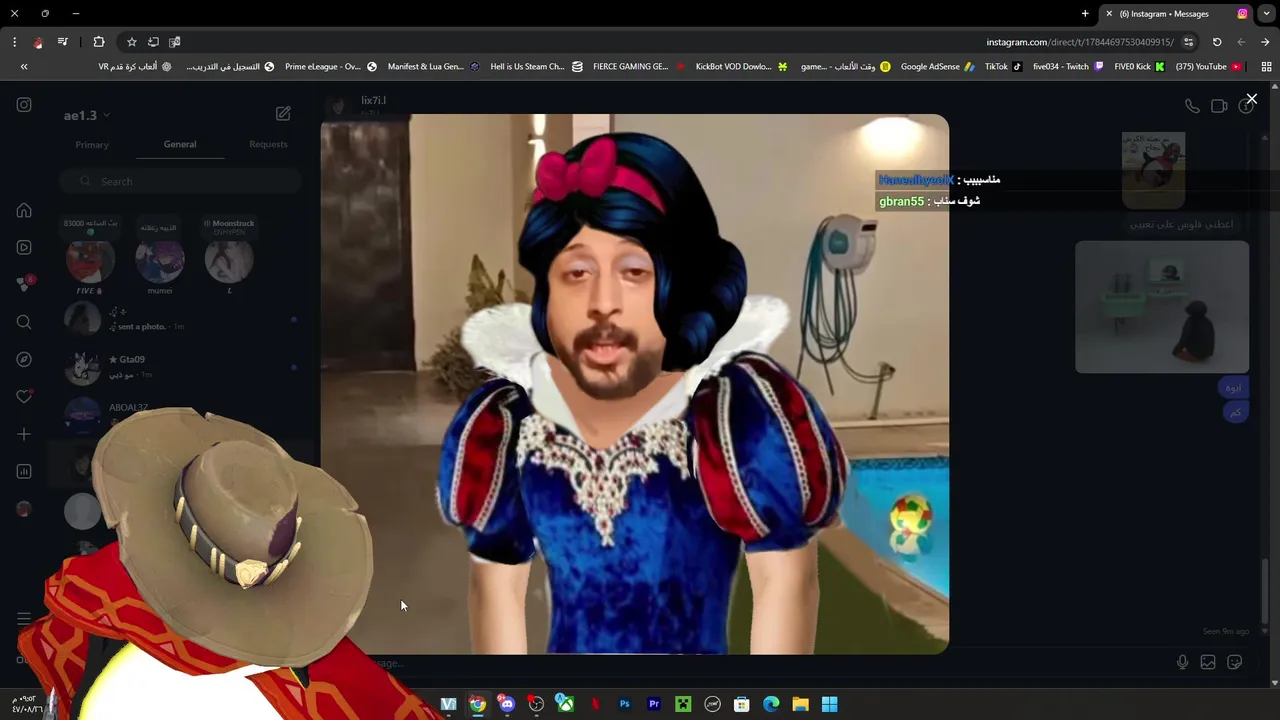The image size is (1280, 720).
Task: Open Photoshop from the taskbar
Action: [624, 704]
